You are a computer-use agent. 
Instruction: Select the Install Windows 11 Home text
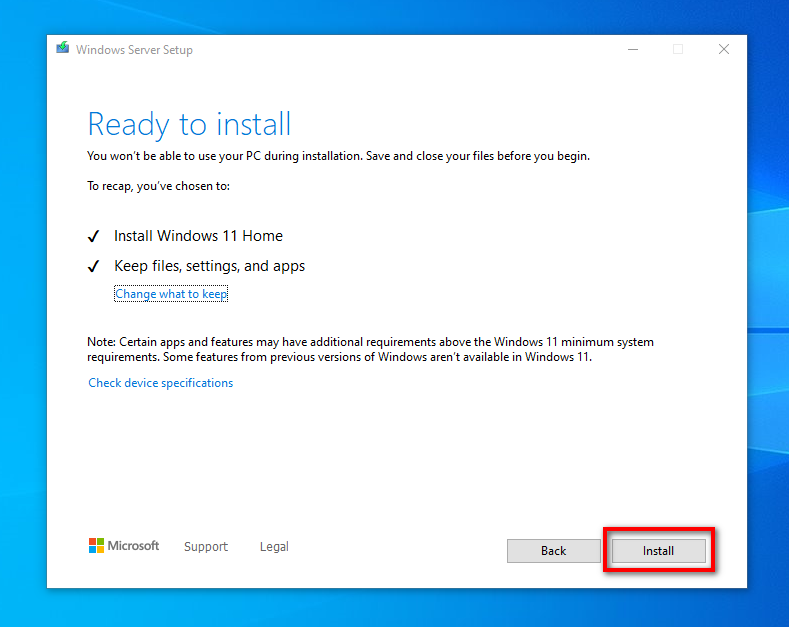pyautogui.click(x=198, y=236)
